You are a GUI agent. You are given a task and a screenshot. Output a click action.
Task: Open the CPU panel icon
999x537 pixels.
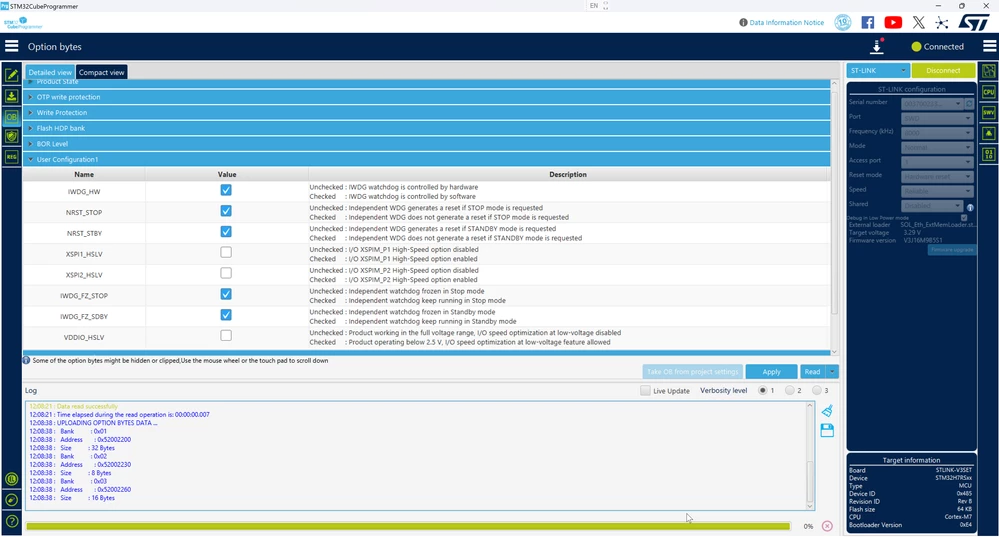pyautogui.click(x=989, y=92)
